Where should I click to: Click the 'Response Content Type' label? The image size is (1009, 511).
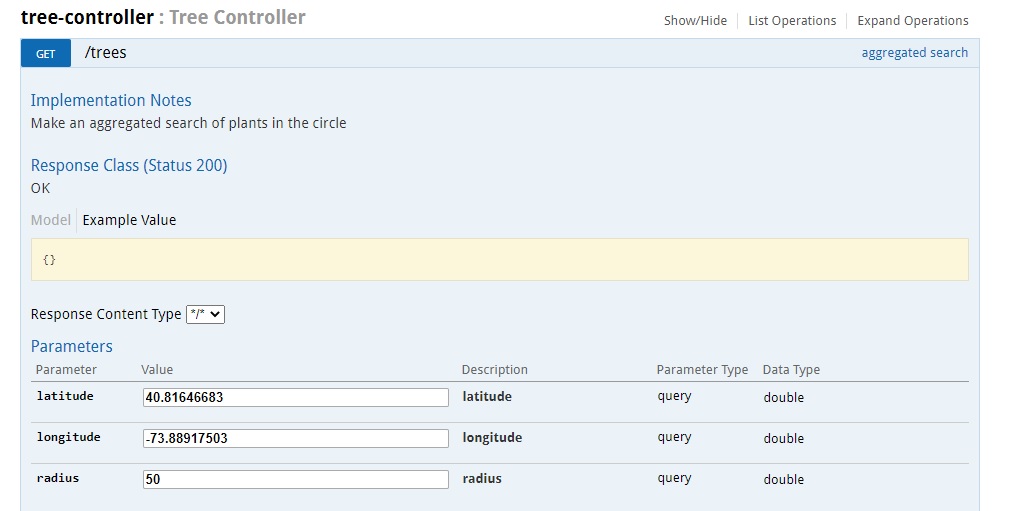pyautogui.click(x=106, y=314)
